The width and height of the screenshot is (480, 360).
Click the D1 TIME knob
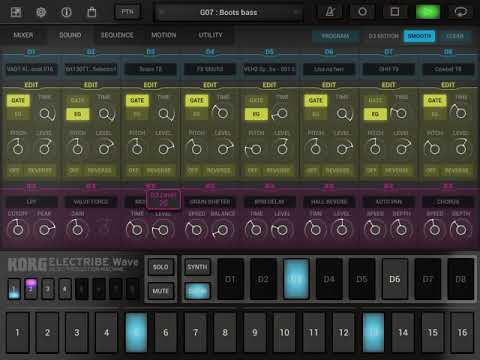(45, 114)
